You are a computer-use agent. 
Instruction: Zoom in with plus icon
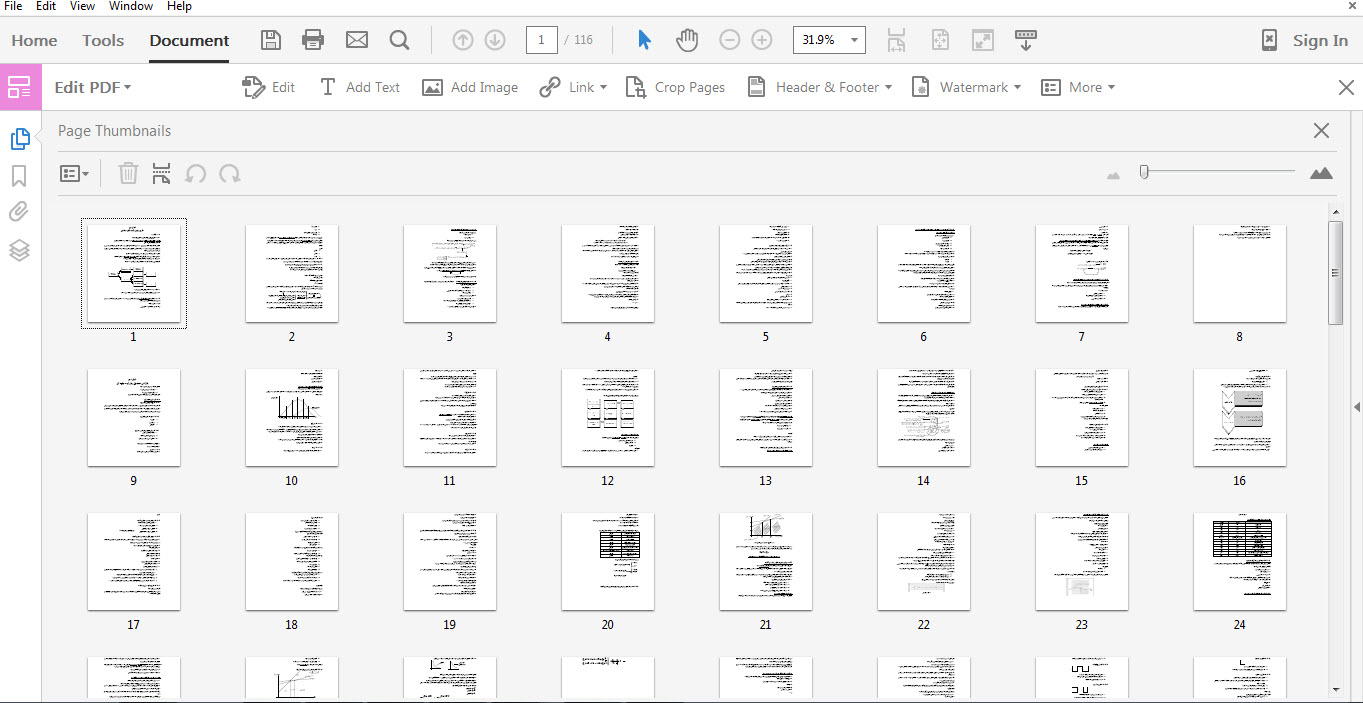[x=762, y=40]
